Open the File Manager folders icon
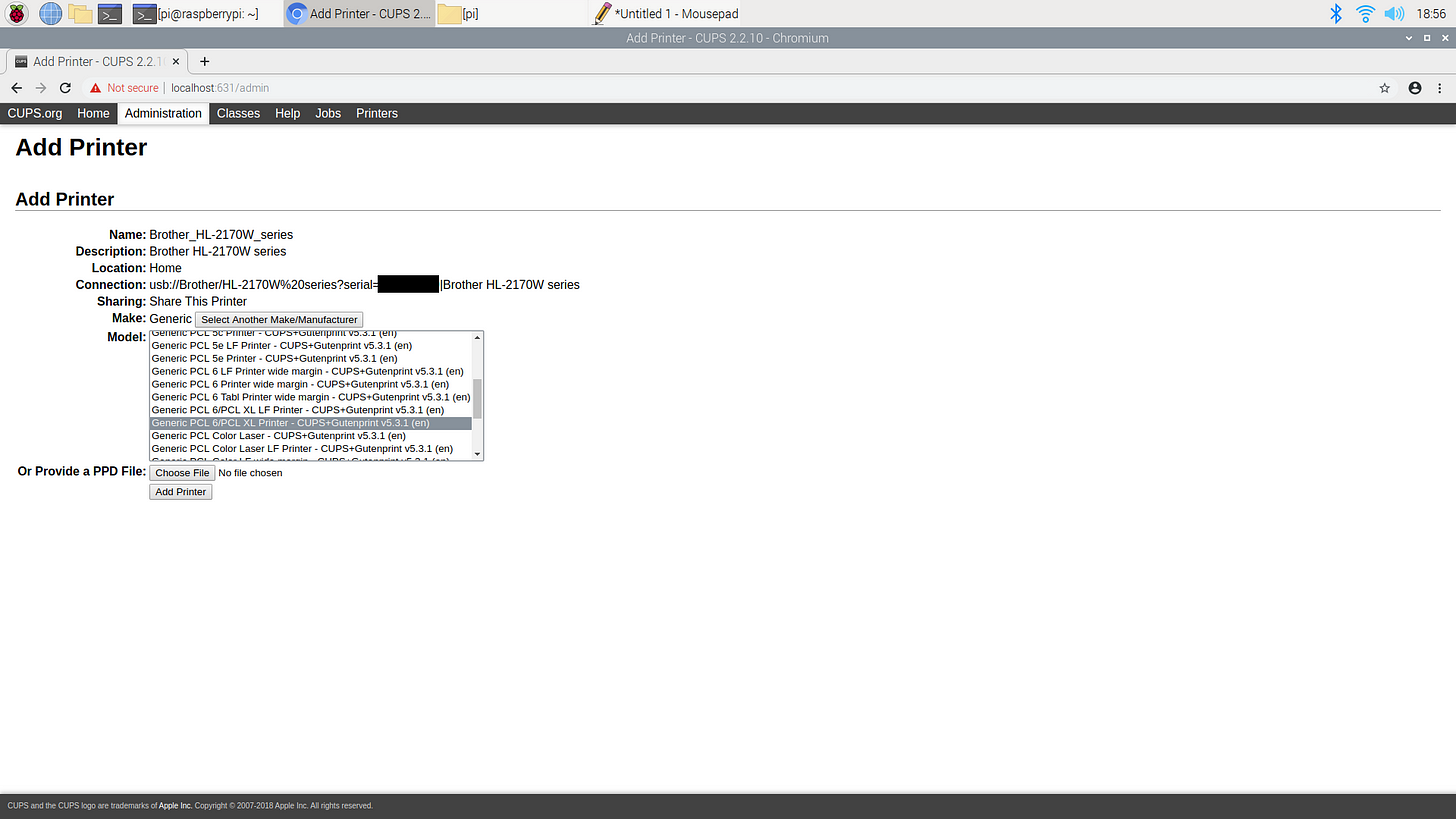 80,13
